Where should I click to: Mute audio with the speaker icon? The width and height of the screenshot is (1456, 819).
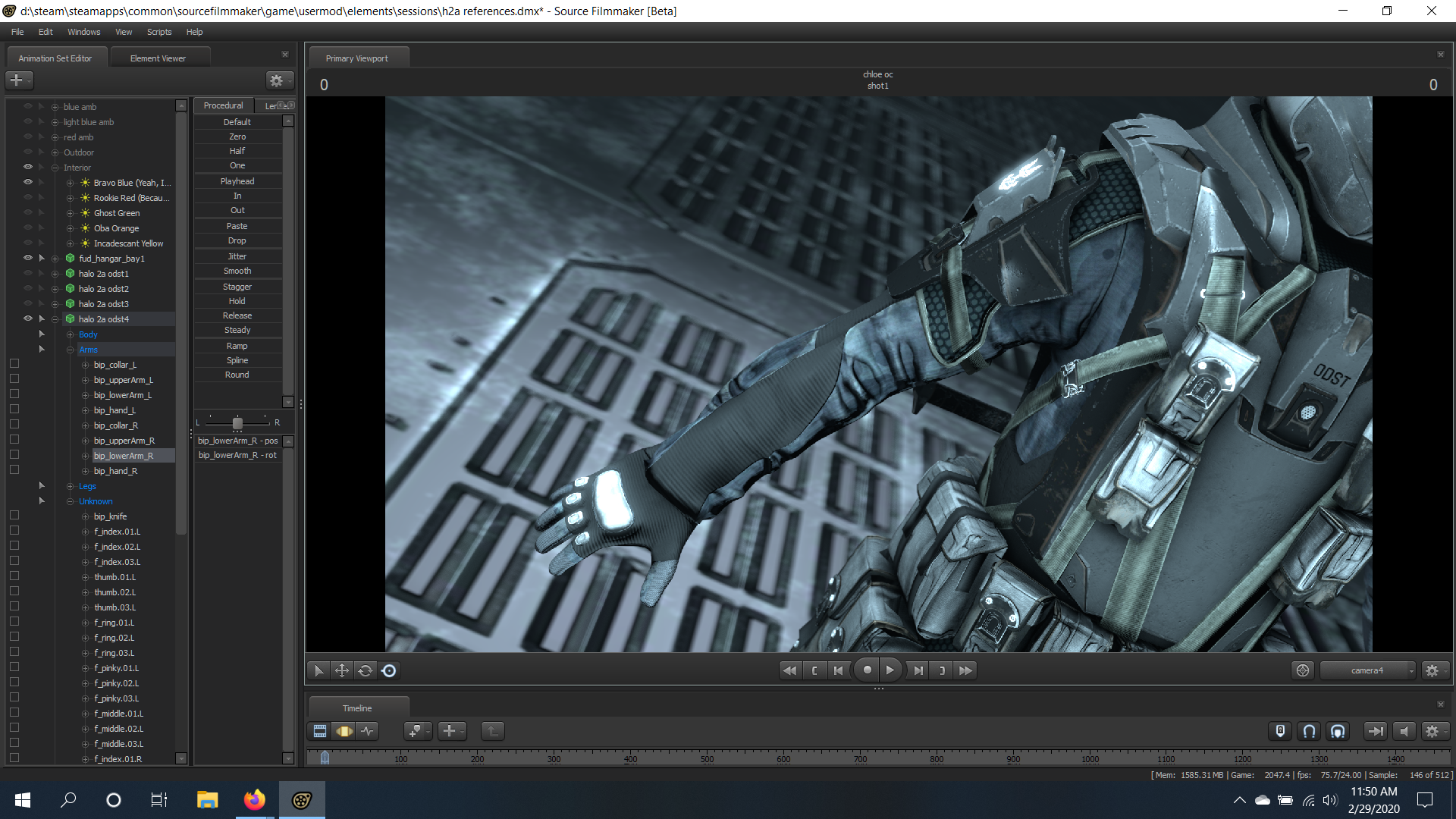pos(1404,731)
